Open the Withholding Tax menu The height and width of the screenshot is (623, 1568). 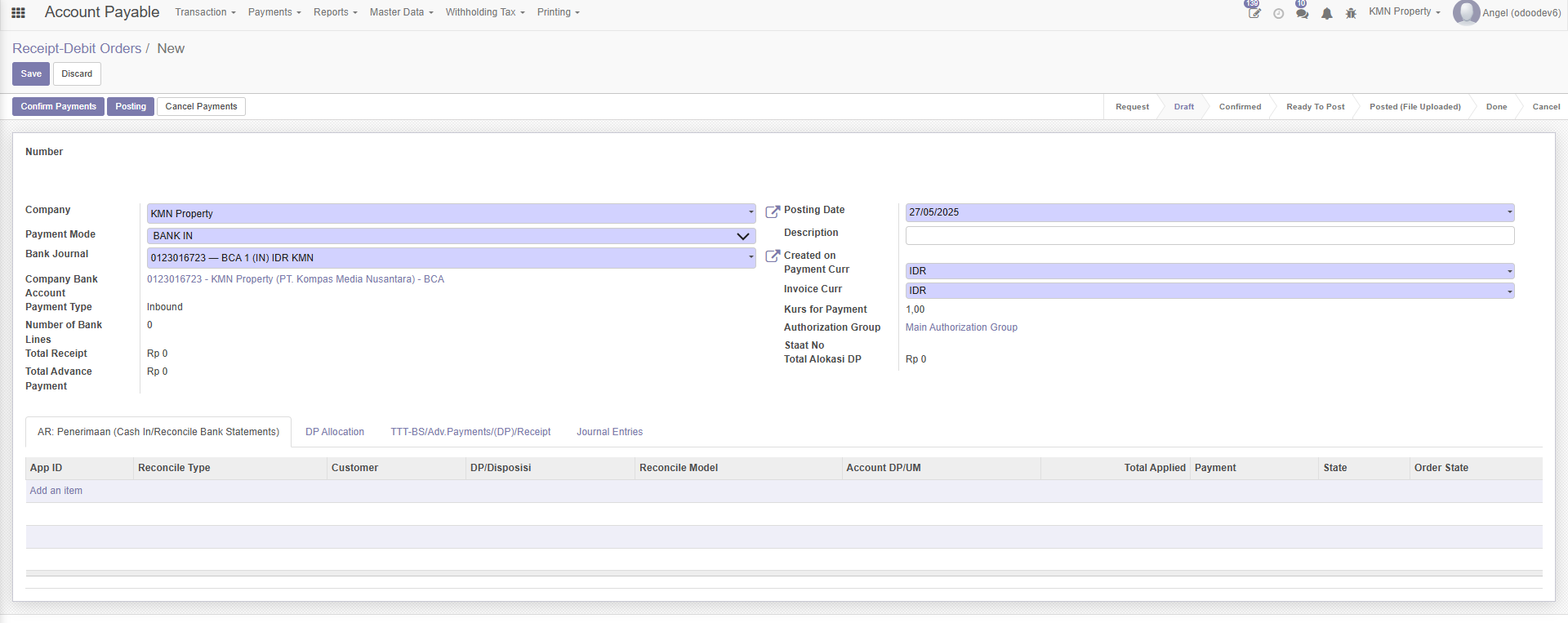click(x=485, y=12)
